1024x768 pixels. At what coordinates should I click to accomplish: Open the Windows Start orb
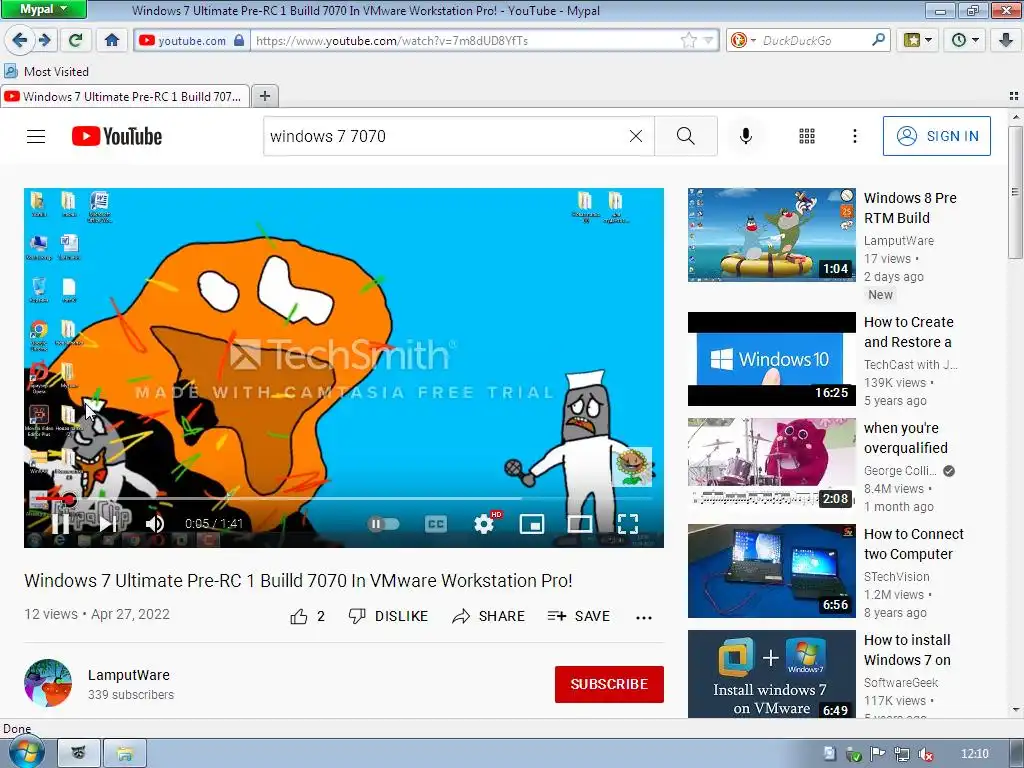pyautogui.click(x=26, y=752)
